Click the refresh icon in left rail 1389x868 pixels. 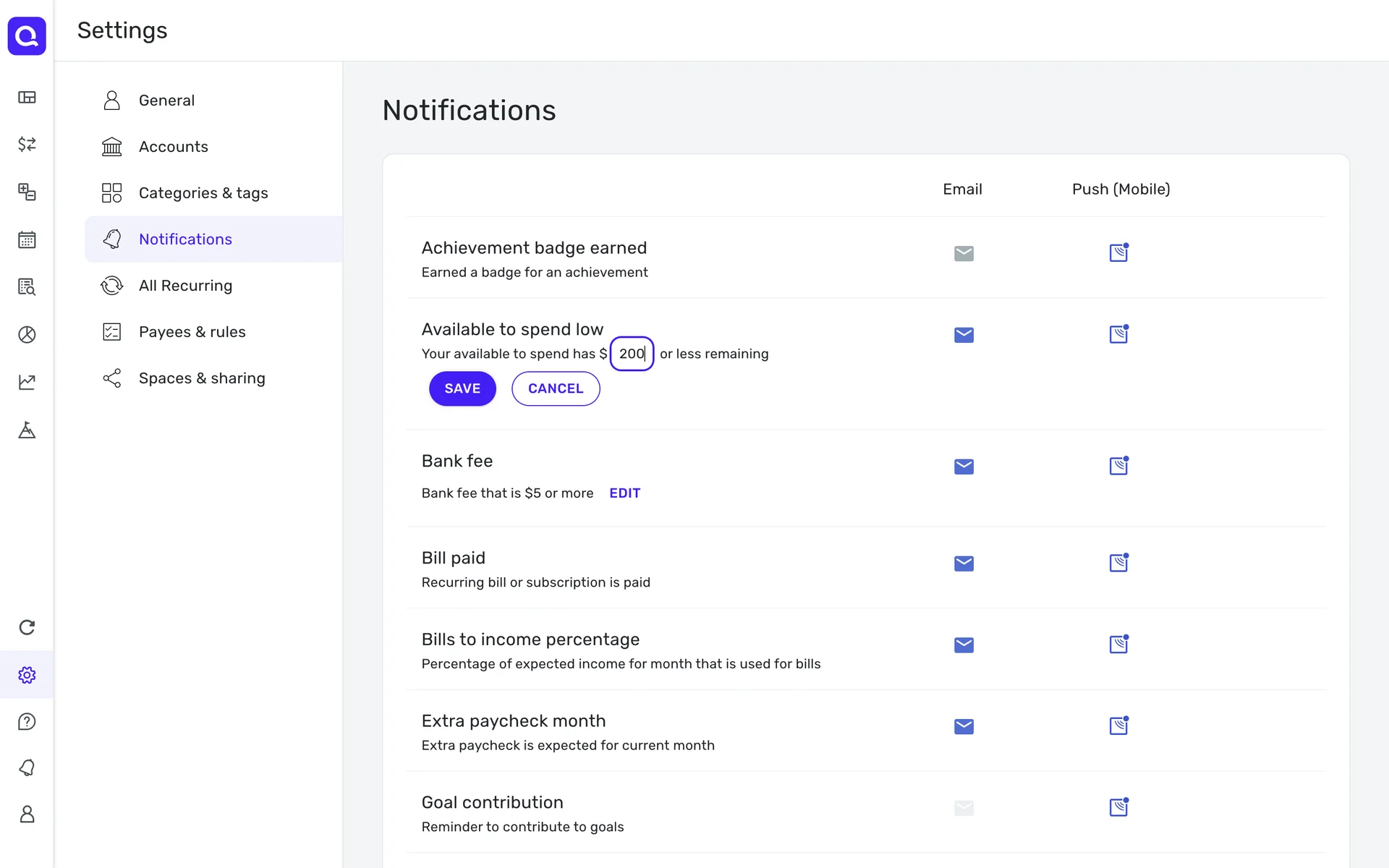click(x=27, y=627)
